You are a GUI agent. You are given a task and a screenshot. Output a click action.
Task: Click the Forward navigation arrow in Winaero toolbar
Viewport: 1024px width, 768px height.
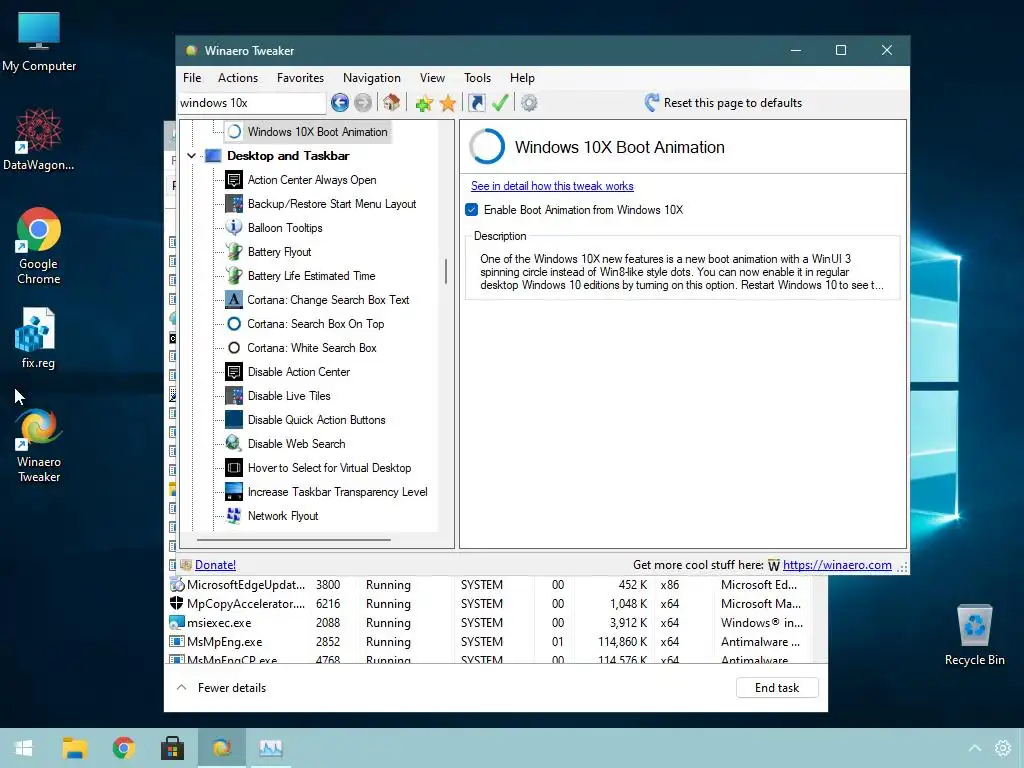[363, 103]
